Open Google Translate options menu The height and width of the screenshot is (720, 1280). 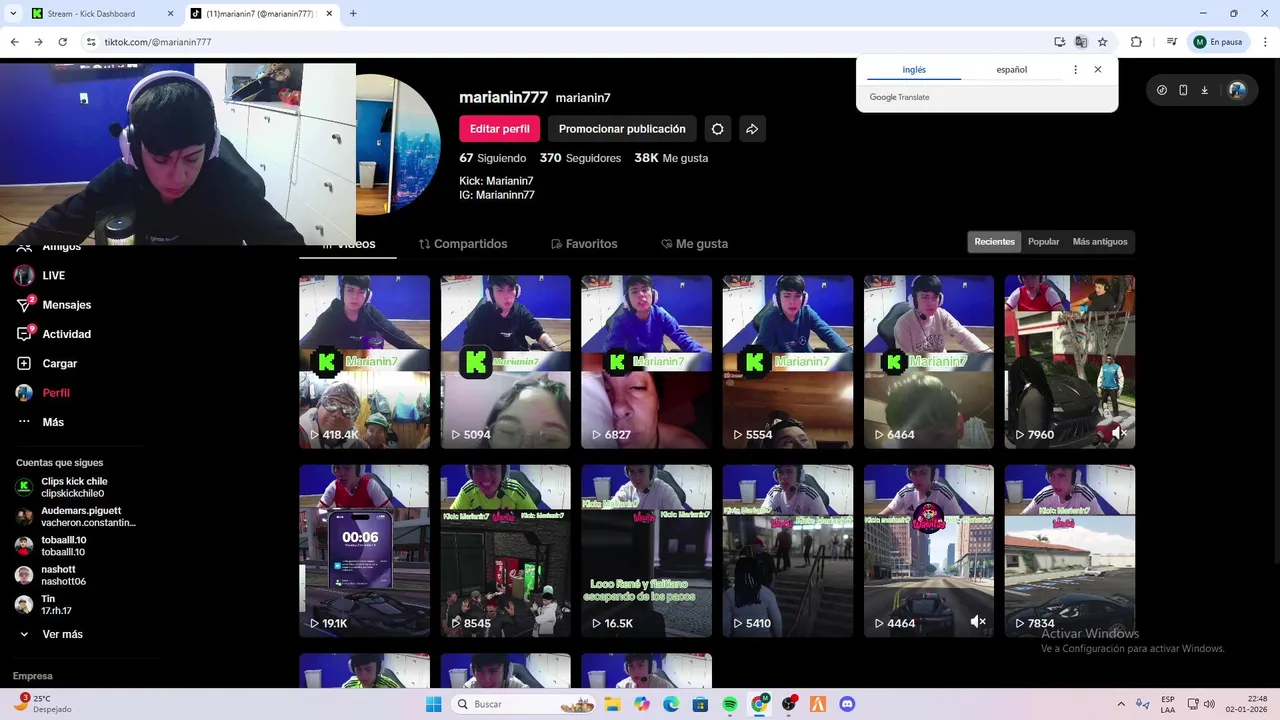(x=1075, y=70)
